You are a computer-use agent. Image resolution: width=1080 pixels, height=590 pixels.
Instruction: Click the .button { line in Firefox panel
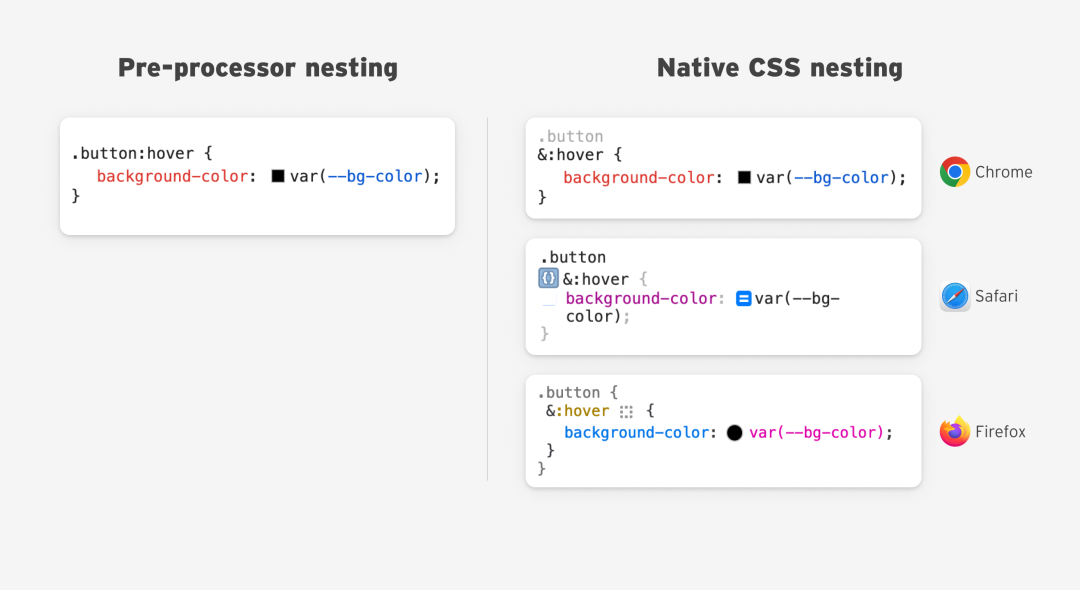tap(578, 392)
